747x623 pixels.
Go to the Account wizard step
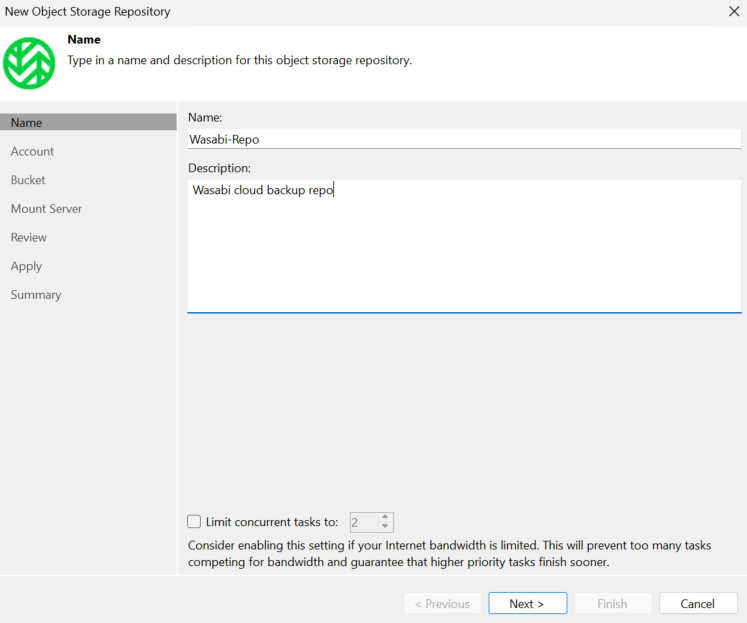pos(32,151)
